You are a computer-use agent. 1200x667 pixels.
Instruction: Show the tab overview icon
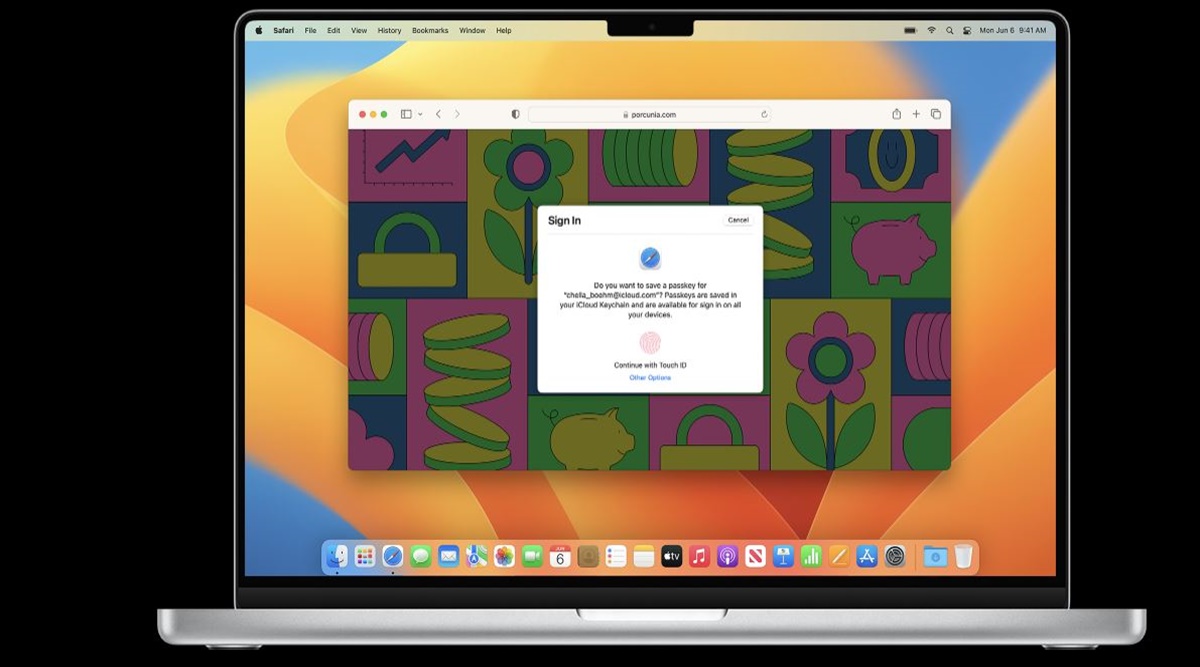point(936,114)
